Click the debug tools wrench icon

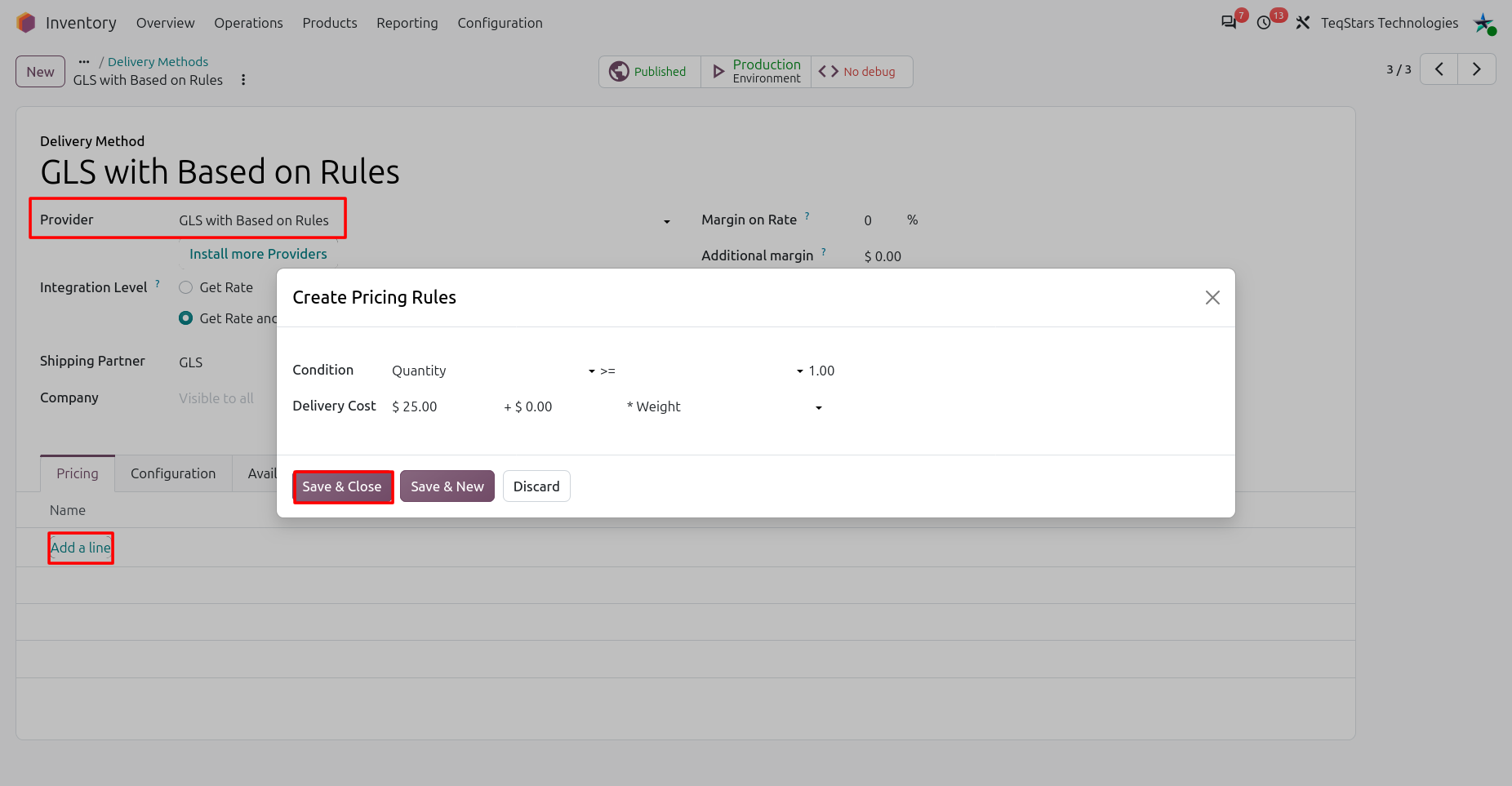click(x=1303, y=23)
